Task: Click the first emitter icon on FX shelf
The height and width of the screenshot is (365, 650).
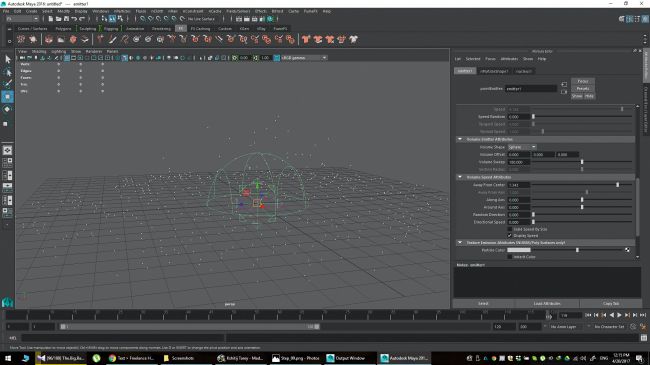Action: [x=21, y=39]
